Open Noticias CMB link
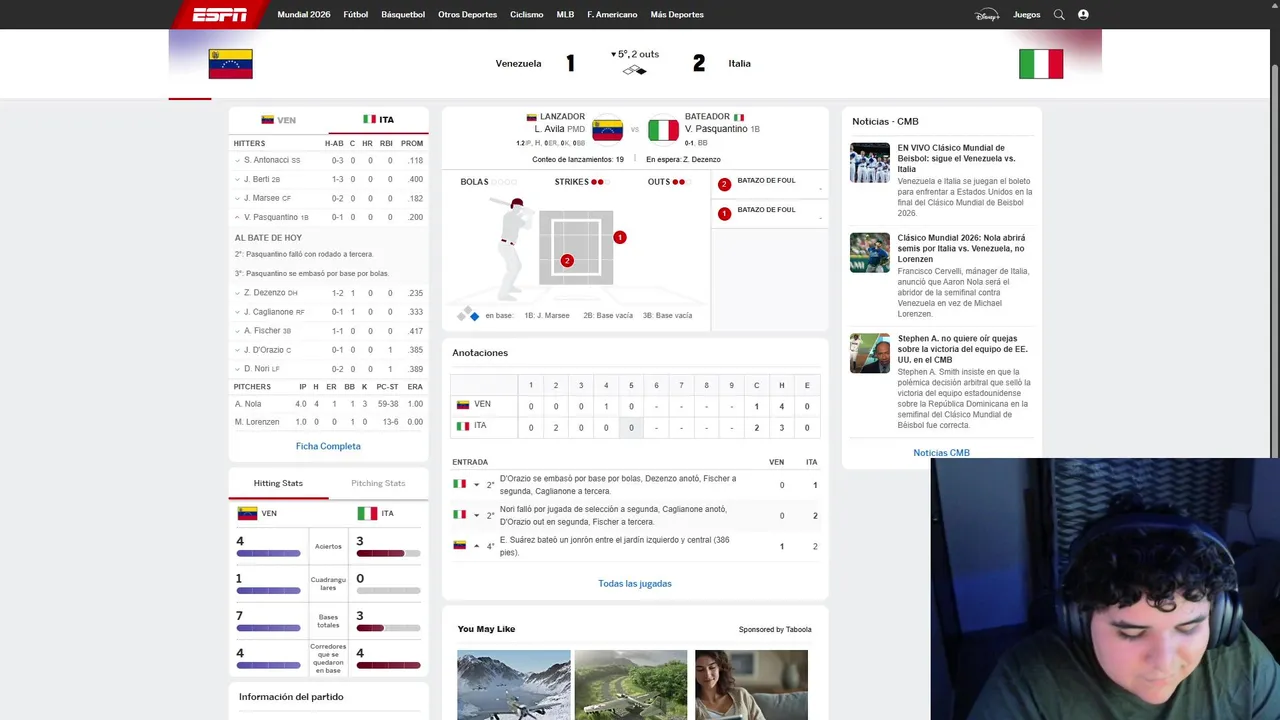Screen dimensions: 1280x720 pyautogui.click(x=941, y=453)
